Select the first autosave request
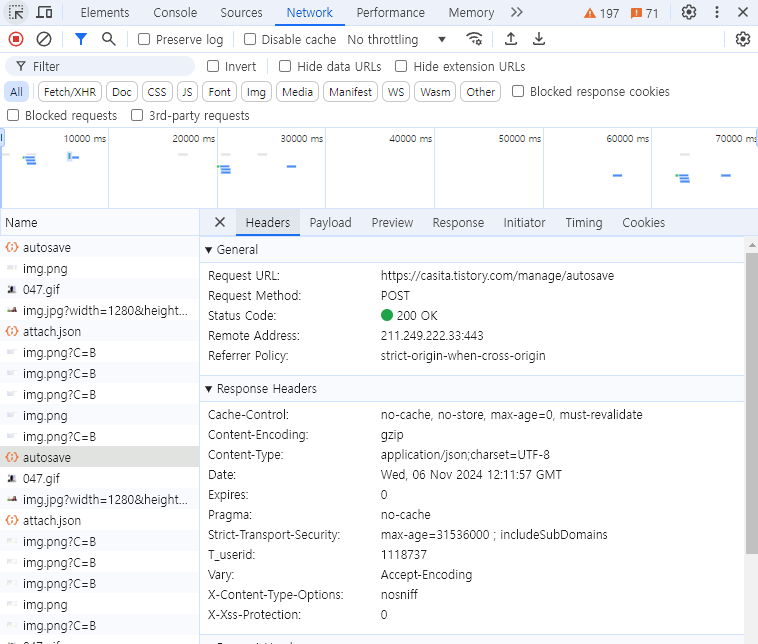 point(100,248)
